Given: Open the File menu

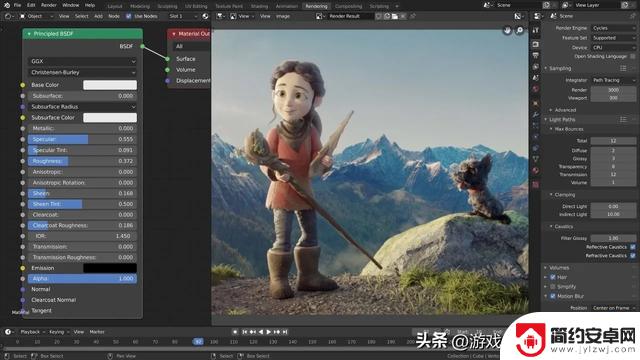Looking at the screenshot, I should [17, 5].
